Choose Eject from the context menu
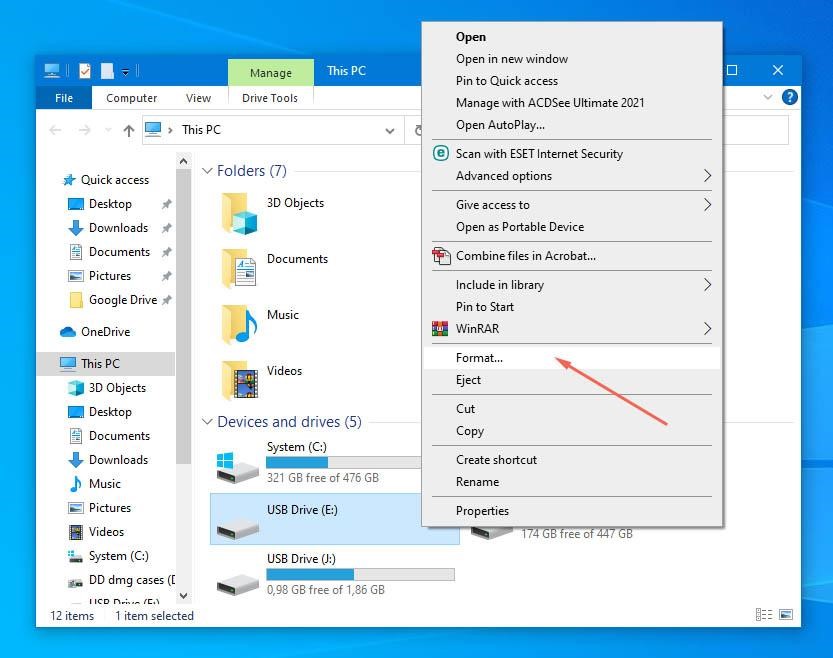Image resolution: width=833 pixels, height=658 pixels. point(470,379)
